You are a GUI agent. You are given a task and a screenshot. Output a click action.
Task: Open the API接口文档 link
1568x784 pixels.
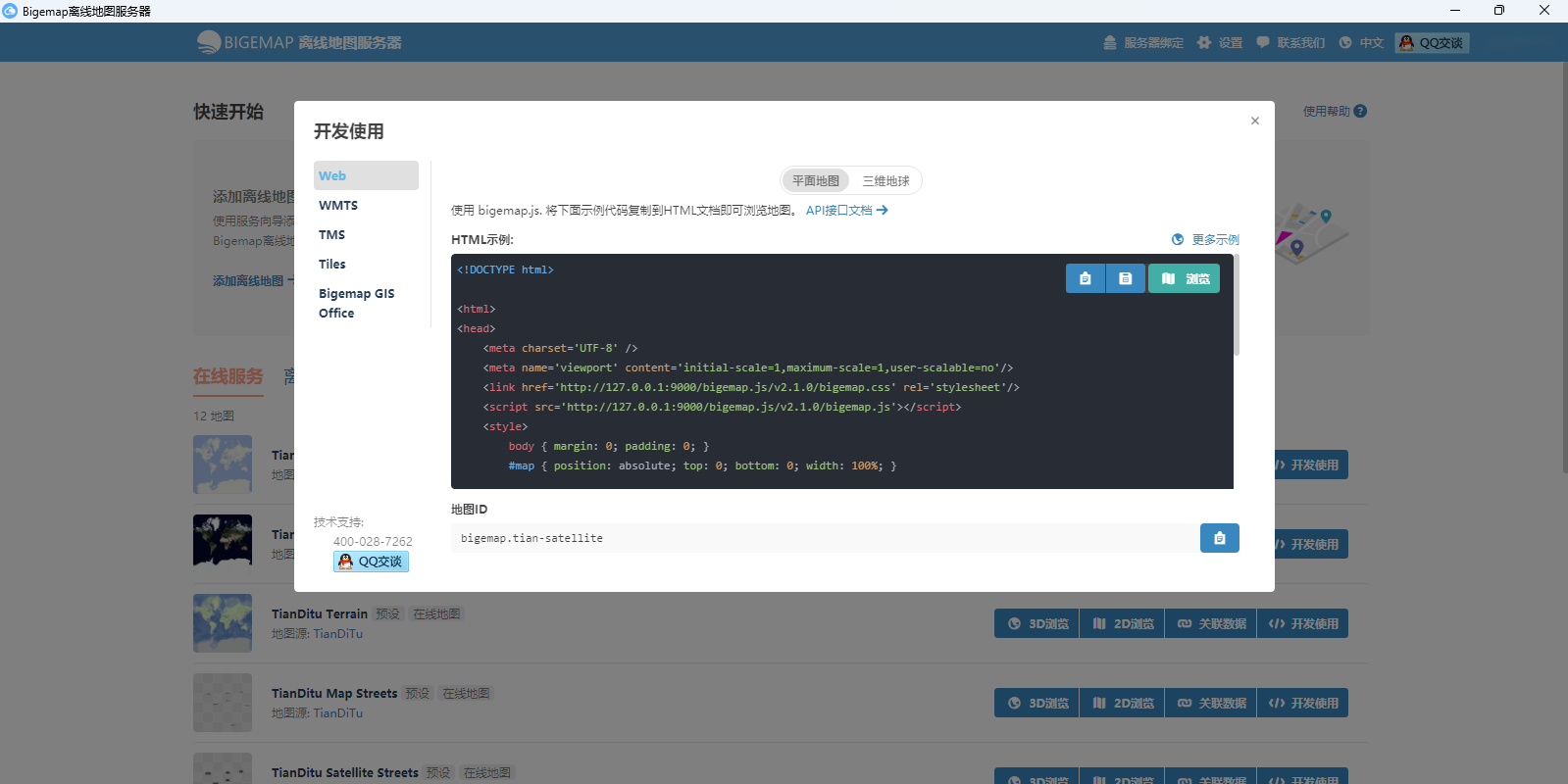[x=846, y=210]
